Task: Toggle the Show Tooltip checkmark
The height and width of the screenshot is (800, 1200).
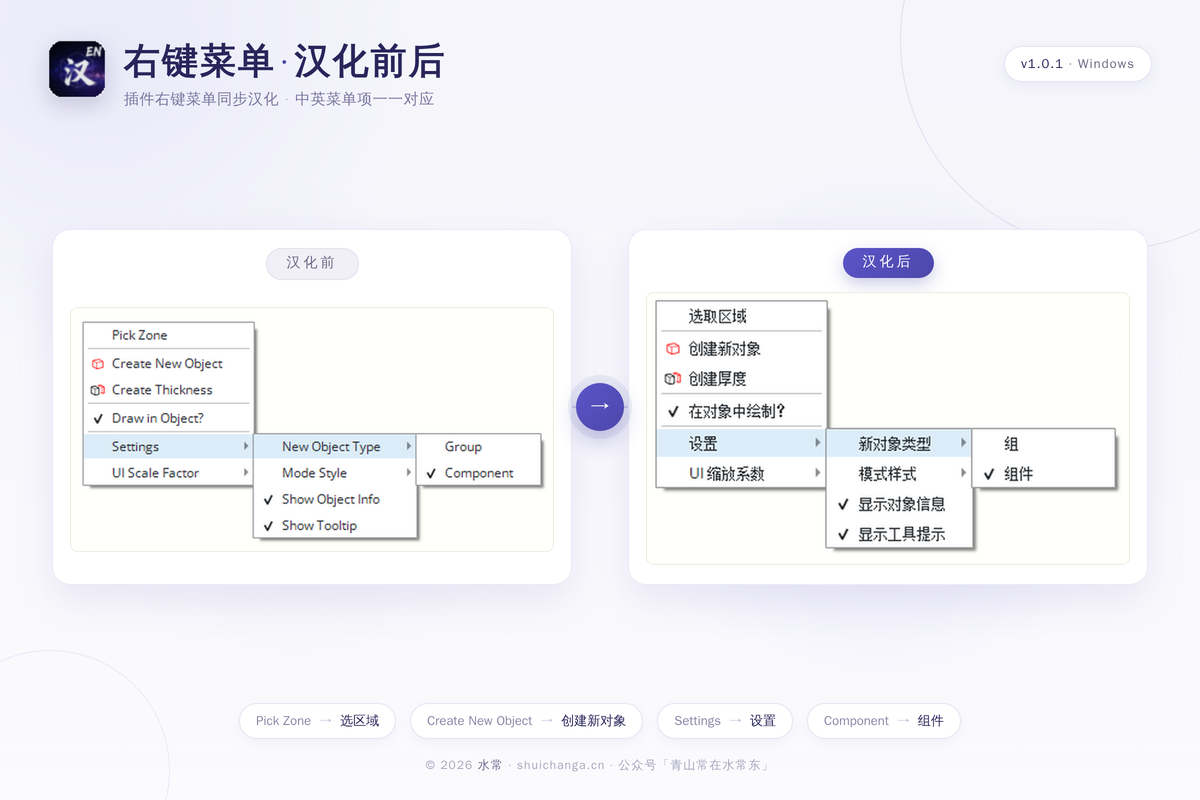Action: coord(268,525)
